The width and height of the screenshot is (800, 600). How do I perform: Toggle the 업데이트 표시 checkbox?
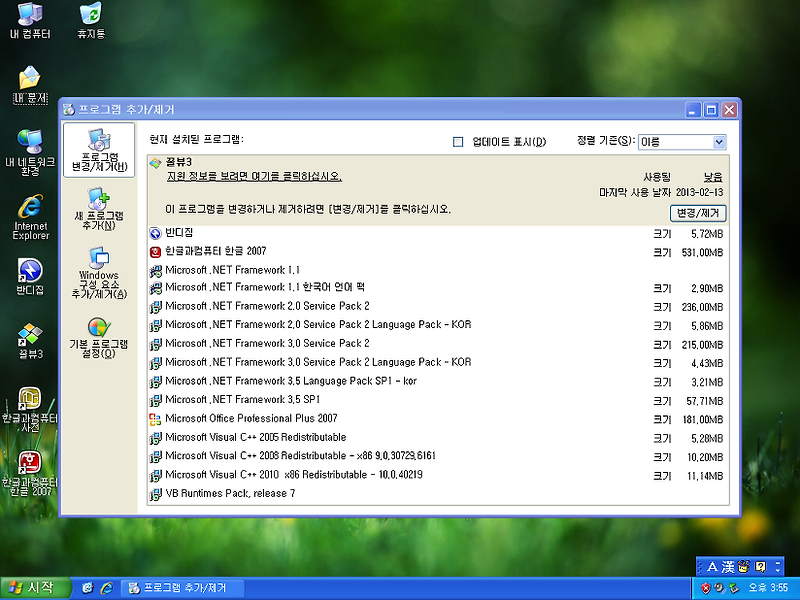[458, 142]
